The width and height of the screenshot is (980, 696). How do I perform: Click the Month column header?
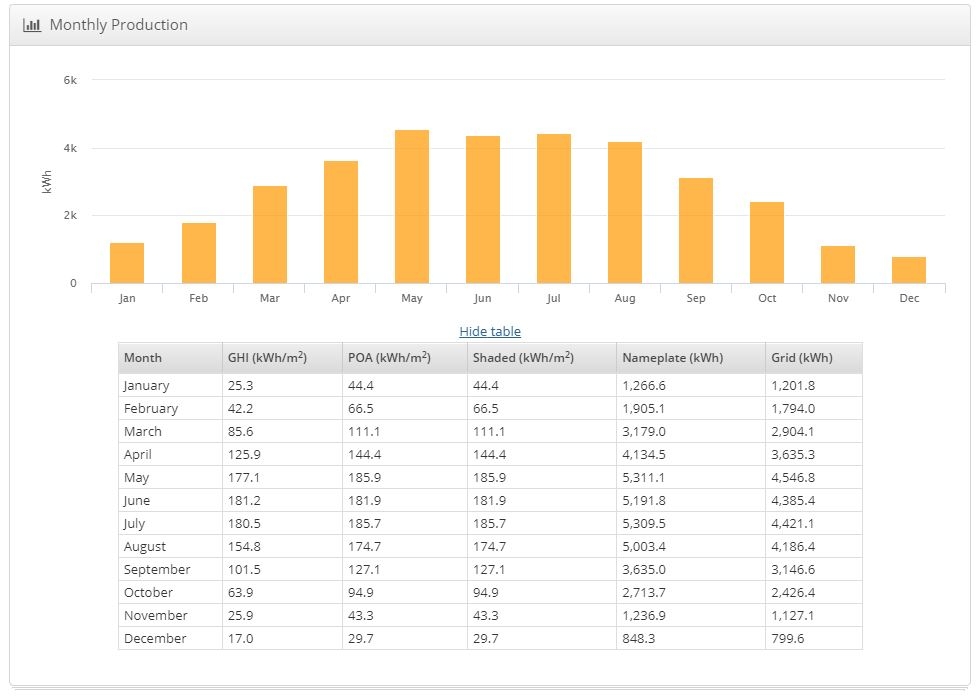coord(143,358)
